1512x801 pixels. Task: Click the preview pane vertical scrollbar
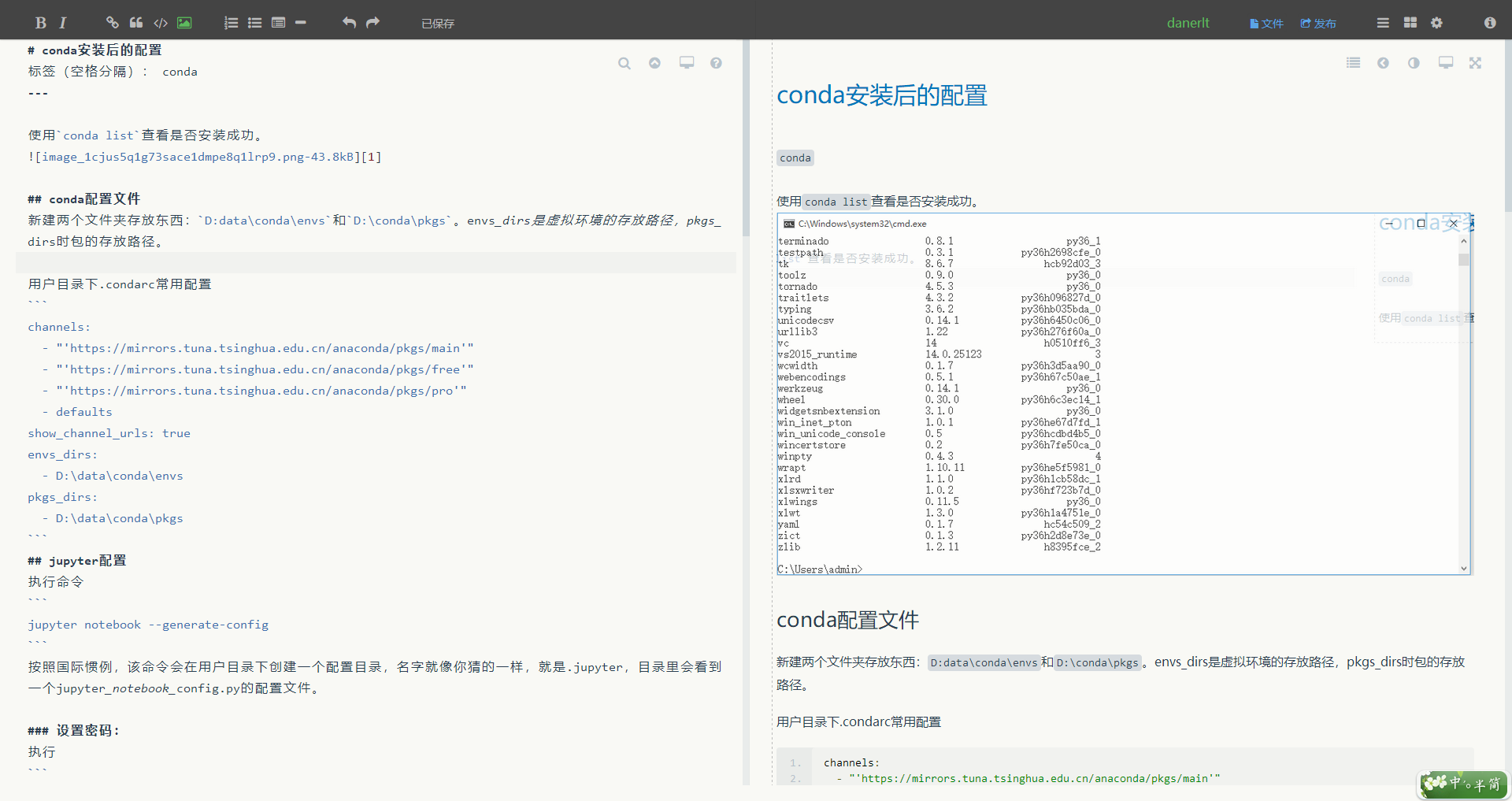1507,126
